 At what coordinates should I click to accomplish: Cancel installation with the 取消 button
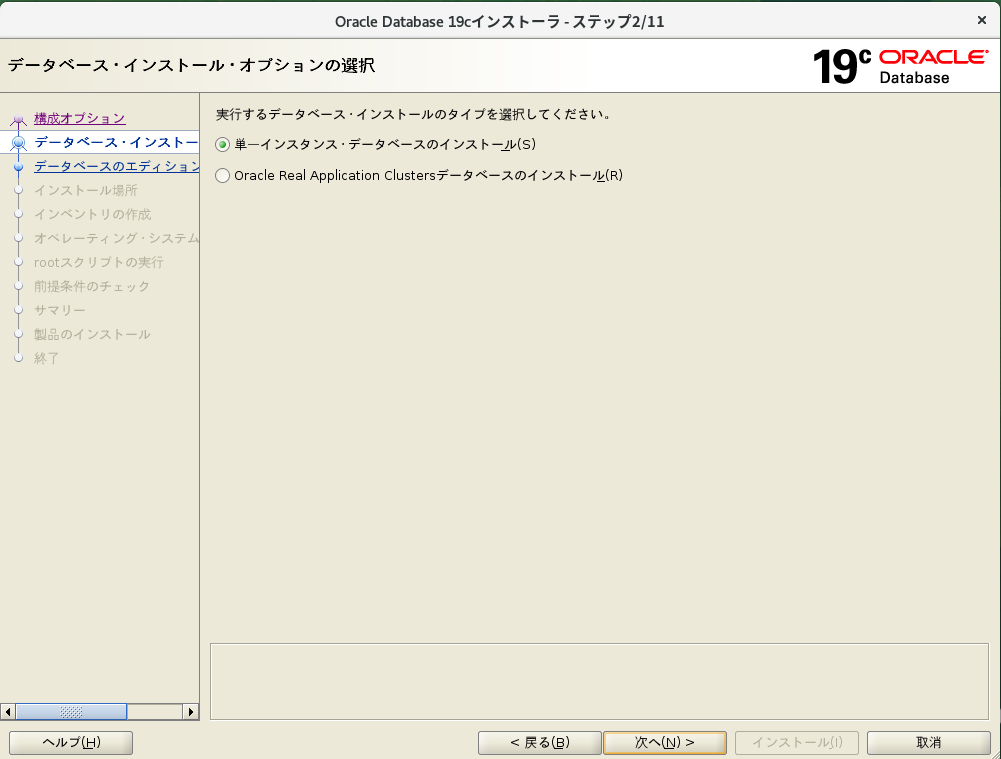tap(928, 742)
